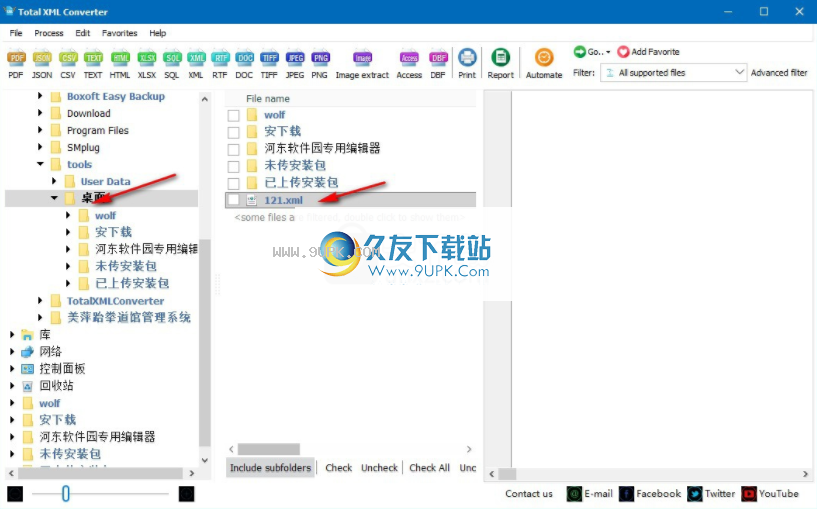The image size is (817, 509).
Task: Click the Go navigation button
Action: (592, 52)
